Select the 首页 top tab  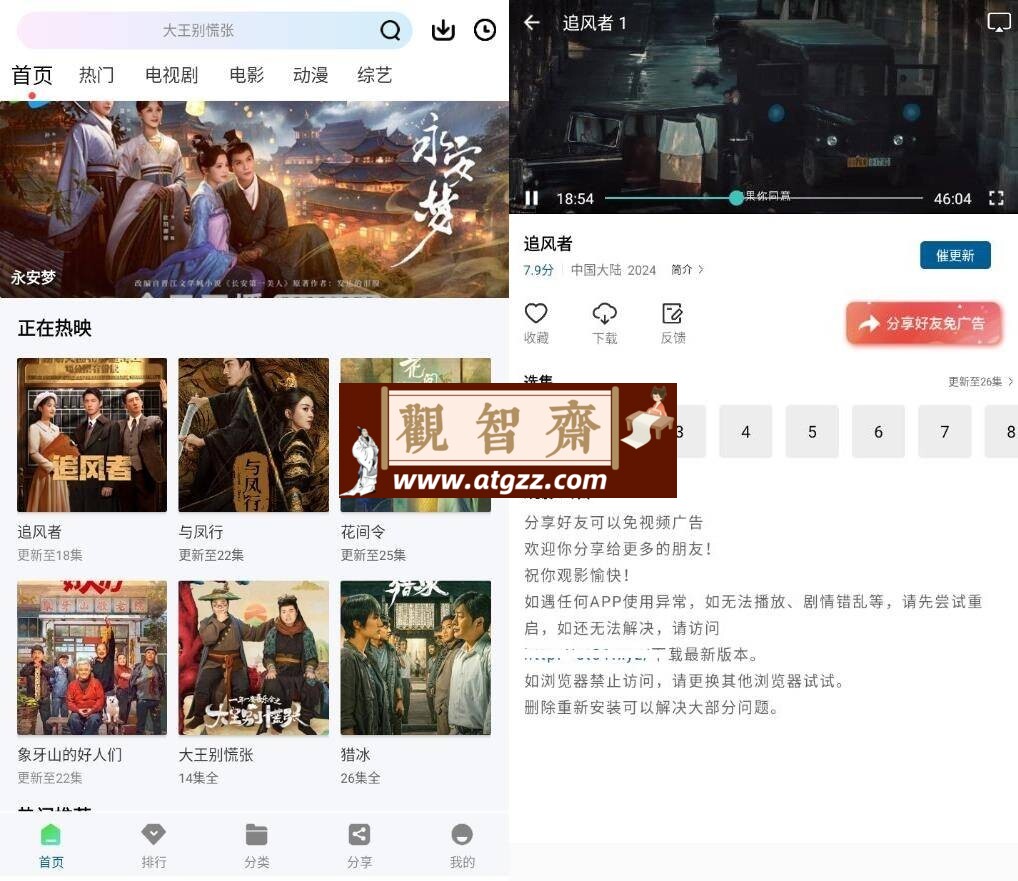(x=32, y=75)
